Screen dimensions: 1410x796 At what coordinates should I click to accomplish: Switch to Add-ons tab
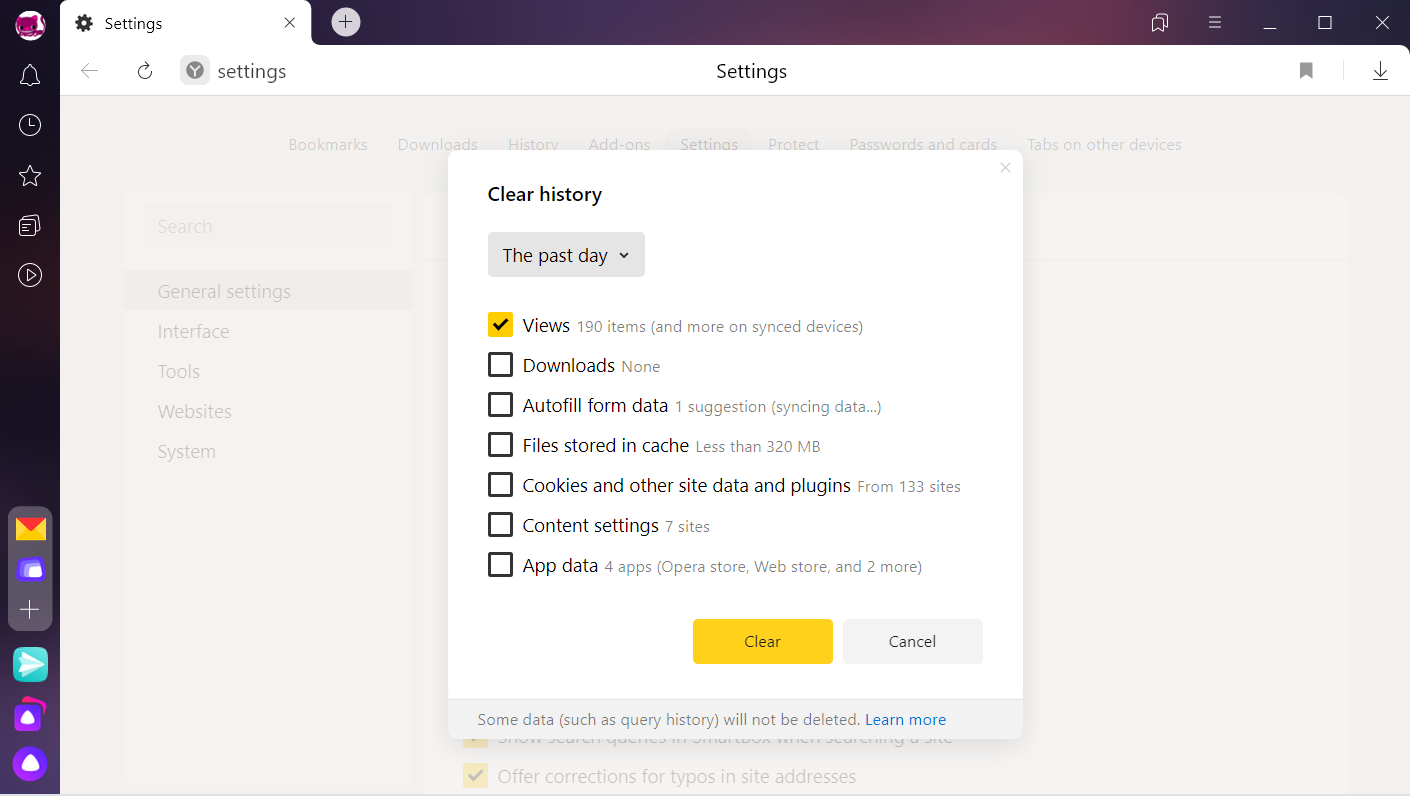point(619,145)
